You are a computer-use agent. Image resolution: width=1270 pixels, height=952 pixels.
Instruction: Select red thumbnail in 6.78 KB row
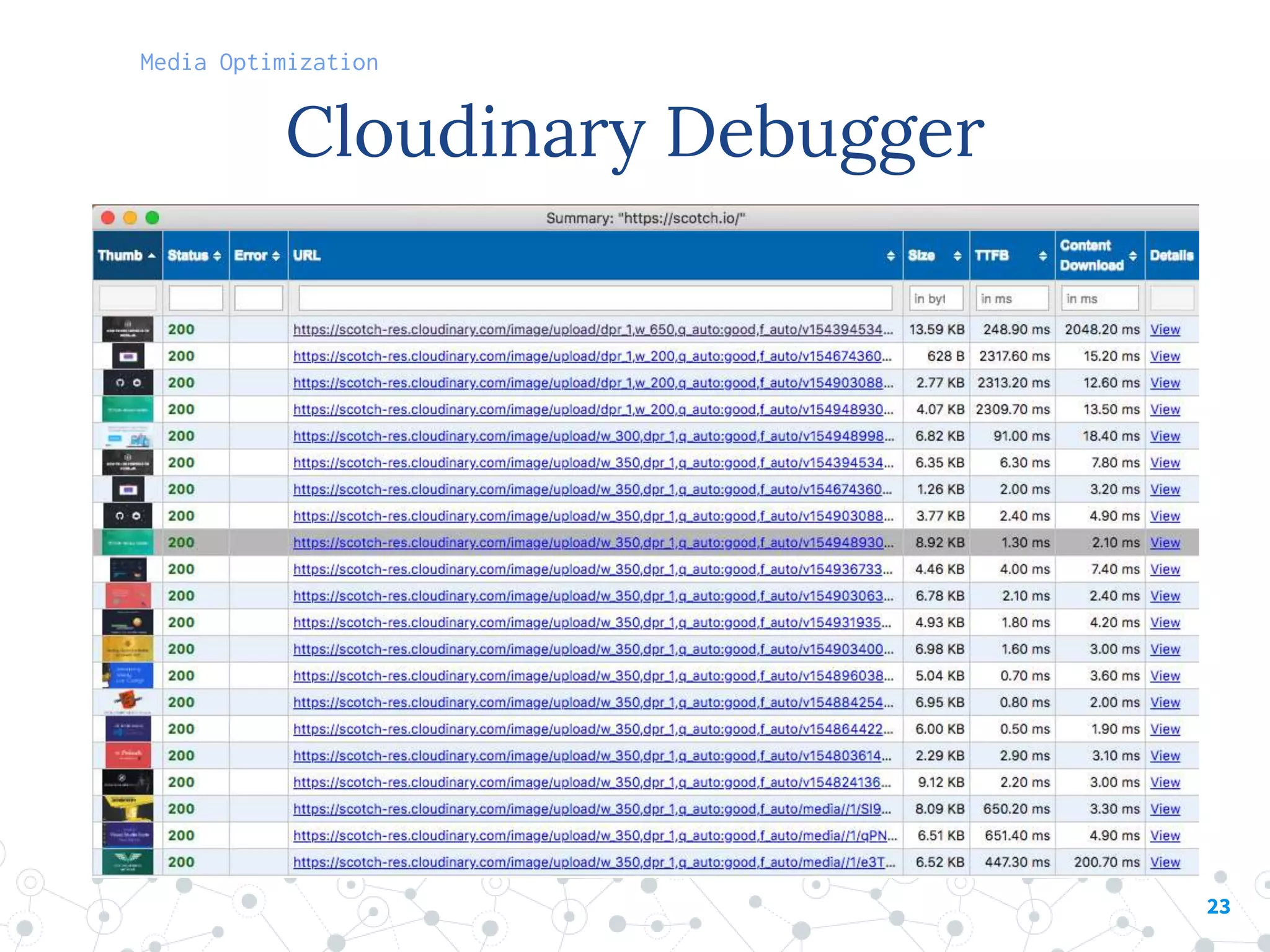pyautogui.click(x=128, y=596)
